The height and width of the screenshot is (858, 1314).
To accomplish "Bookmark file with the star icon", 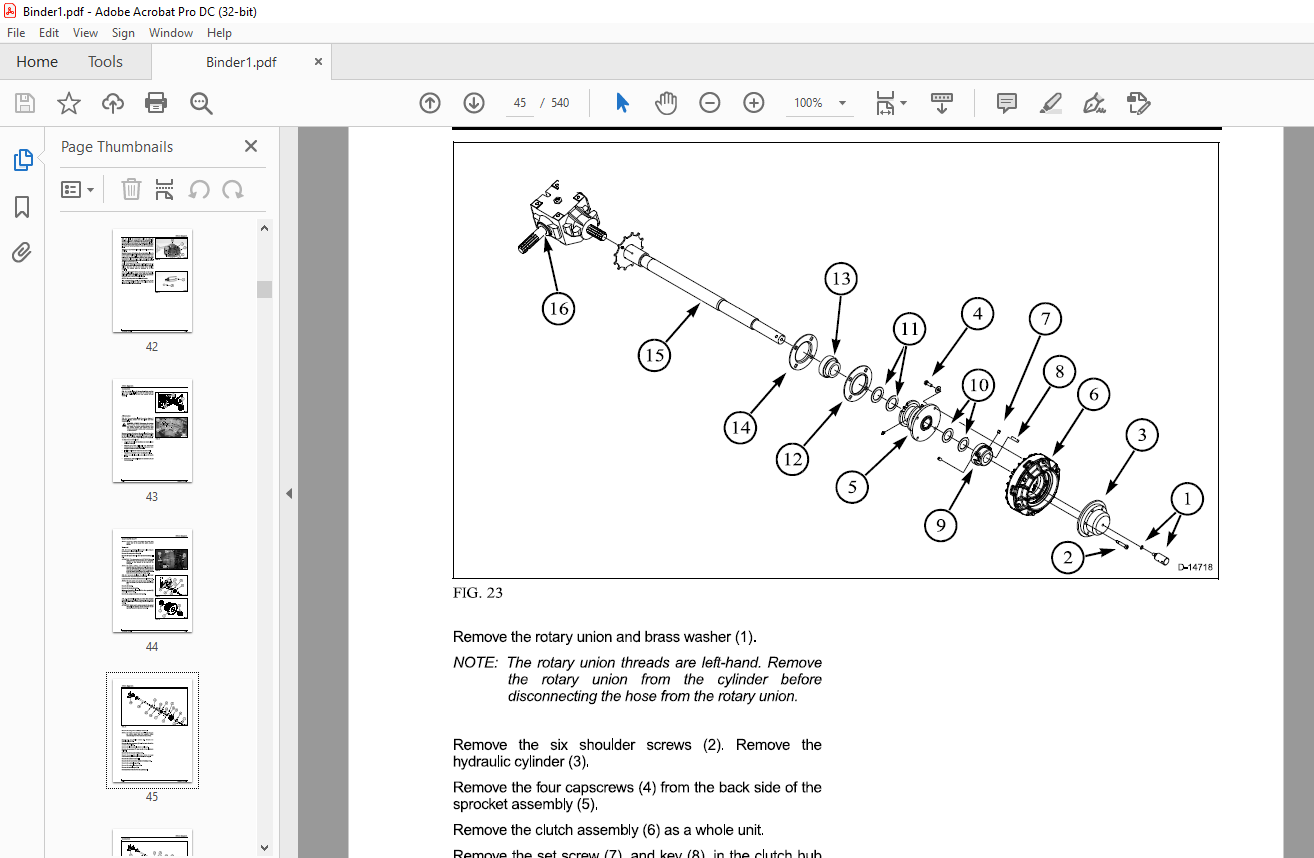I will pos(69,103).
